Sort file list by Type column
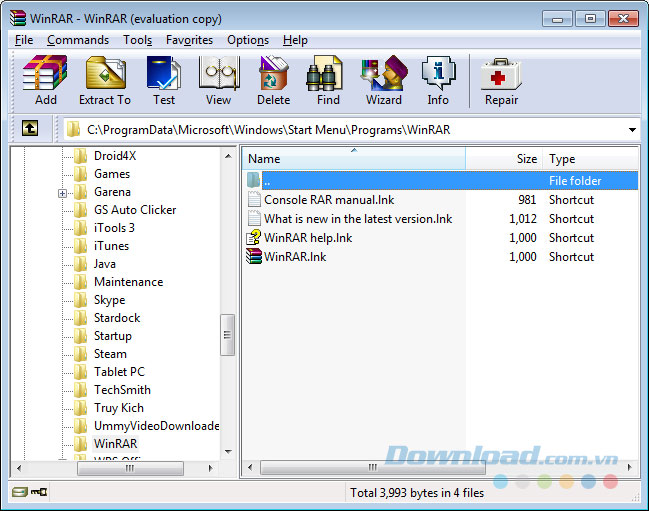649x511 pixels. pos(590,158)
